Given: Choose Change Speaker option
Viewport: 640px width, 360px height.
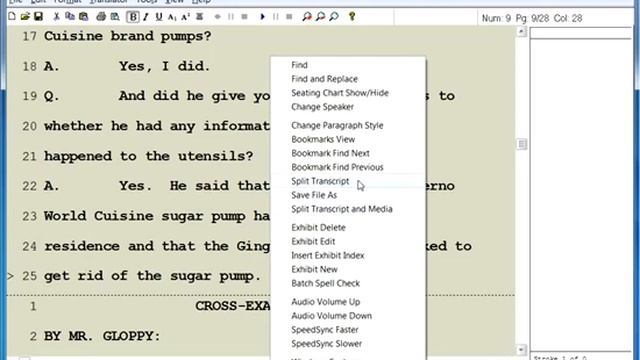Looking at the screenshot, I should point(322,107).
